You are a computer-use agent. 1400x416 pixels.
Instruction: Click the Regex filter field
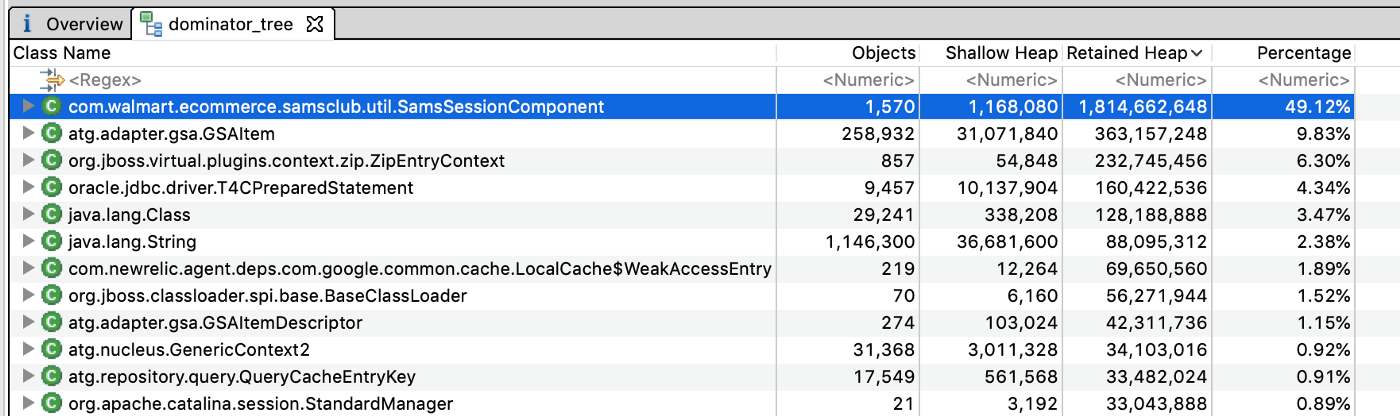[x=105, y=80]
